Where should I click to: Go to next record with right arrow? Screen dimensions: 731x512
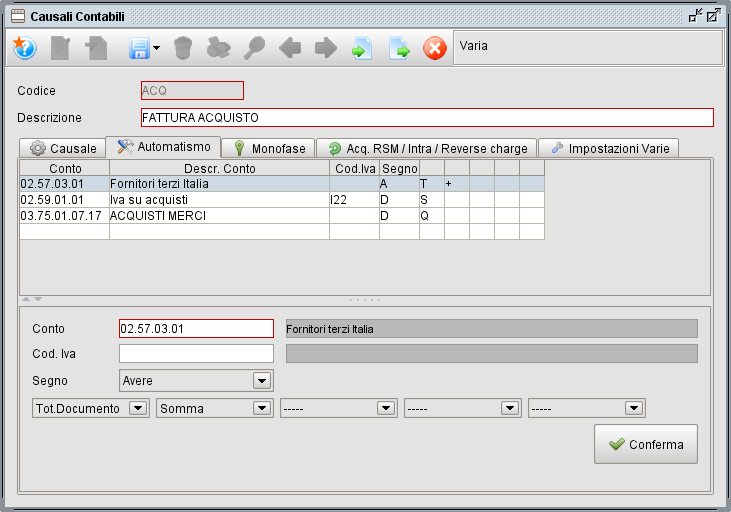[325, 48]
